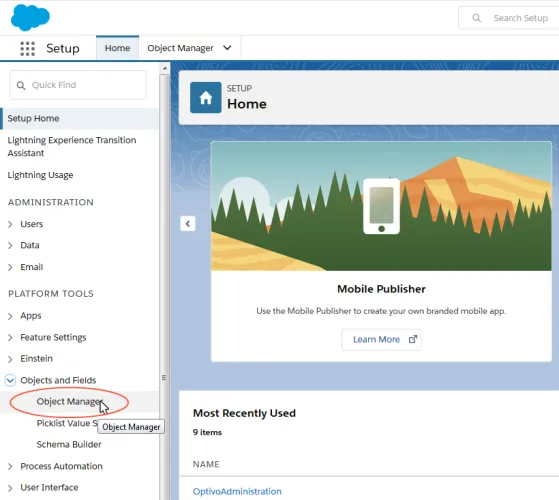Open the Object Manager tab

point(180,48)
